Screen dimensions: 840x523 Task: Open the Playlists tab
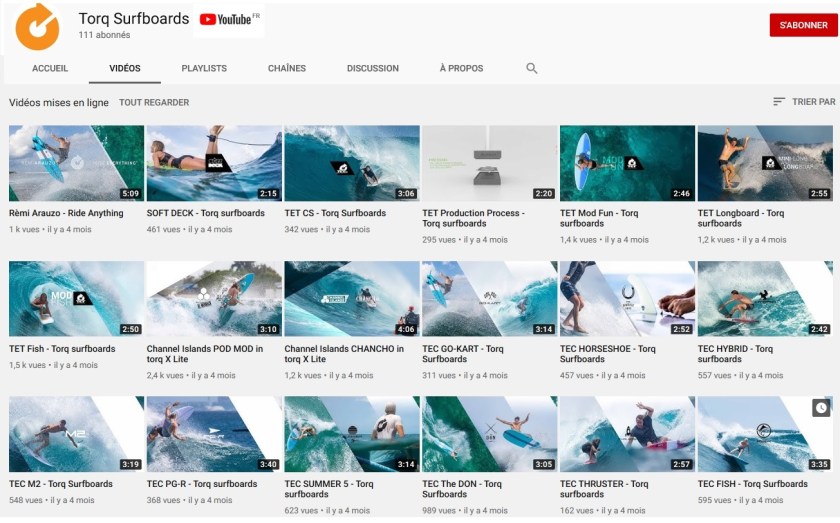[204, 69]
